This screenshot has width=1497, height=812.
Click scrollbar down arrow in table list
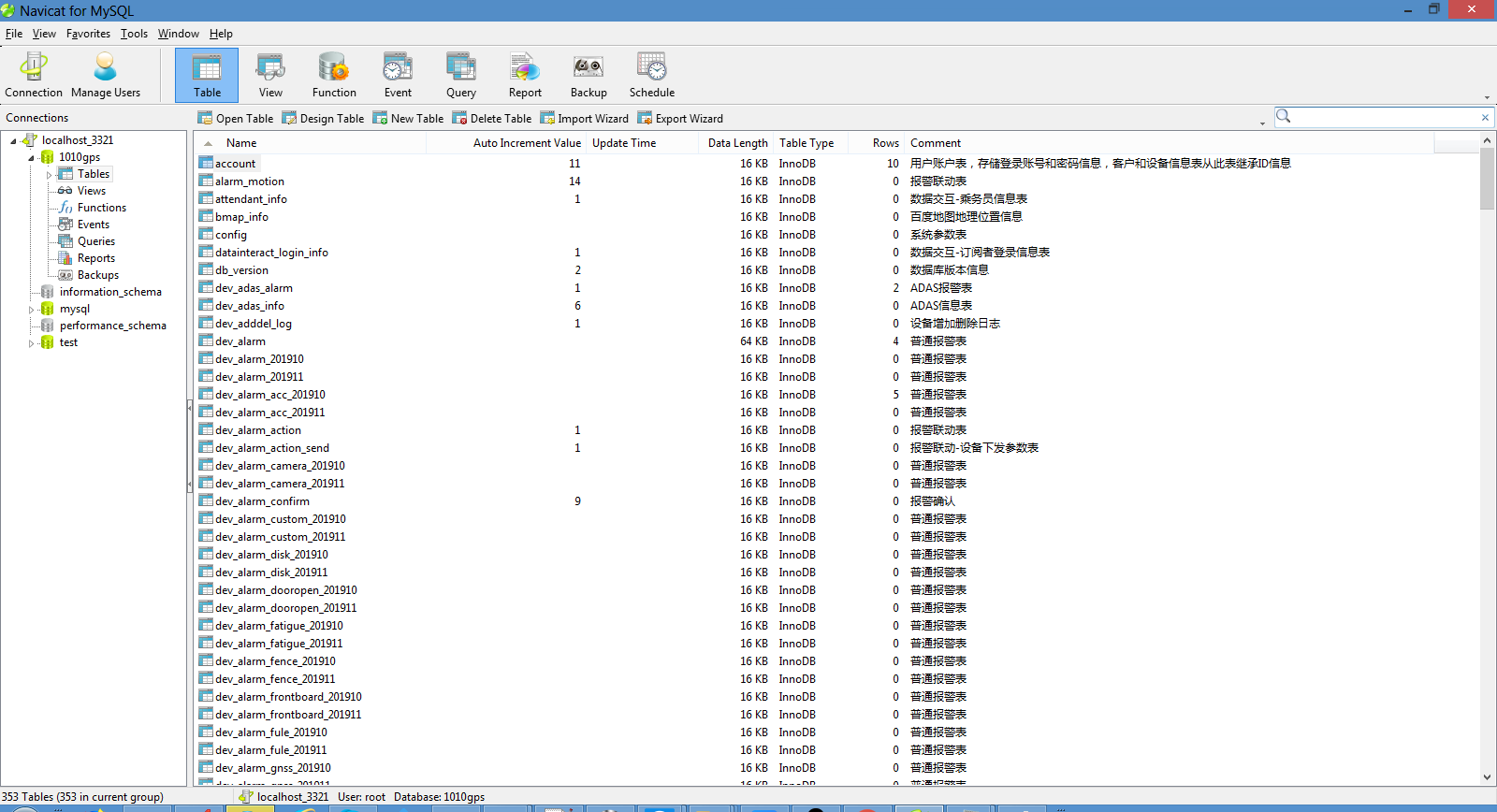1487,777
